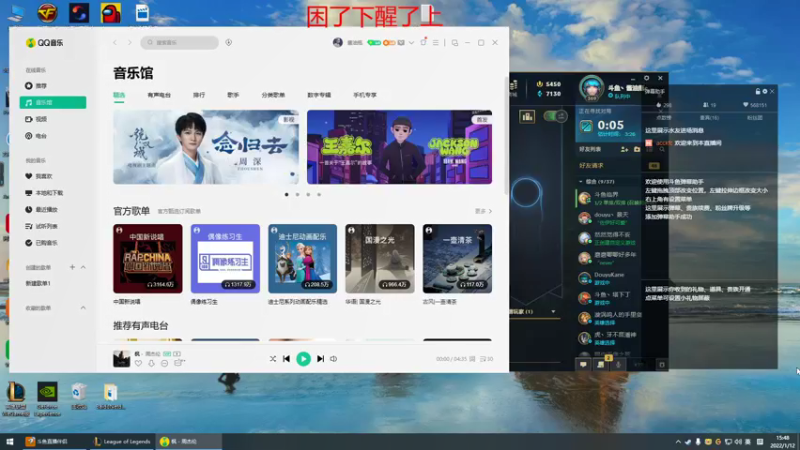Open the volume control in player bar

coord(334,359)
